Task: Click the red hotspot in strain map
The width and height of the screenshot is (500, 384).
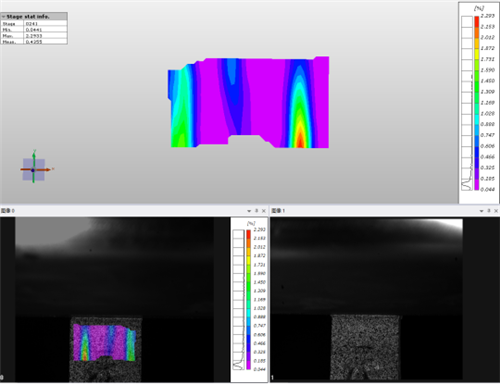Action: pos(300,140)
